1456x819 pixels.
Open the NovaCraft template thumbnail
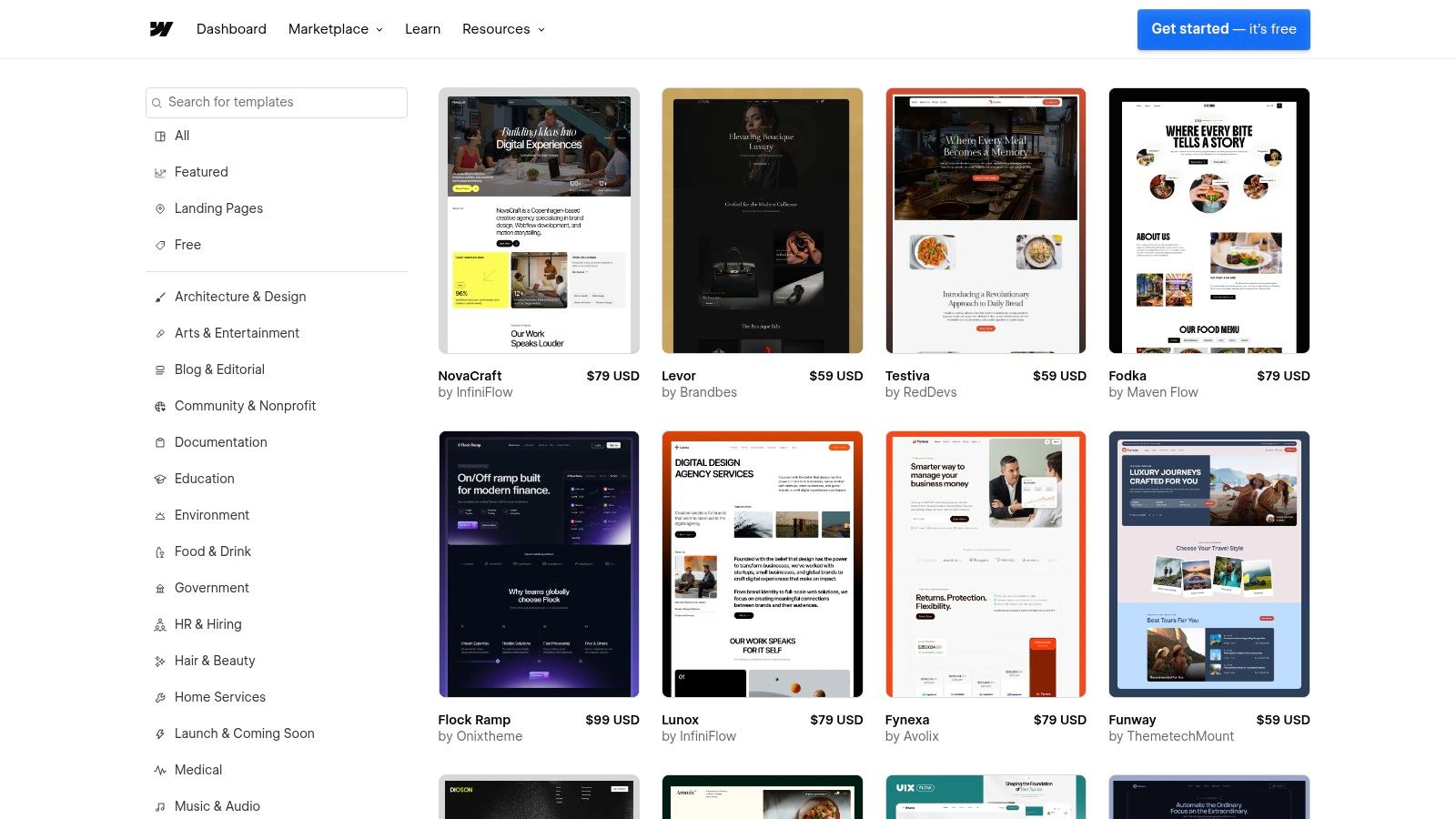(x=539, y=220)
